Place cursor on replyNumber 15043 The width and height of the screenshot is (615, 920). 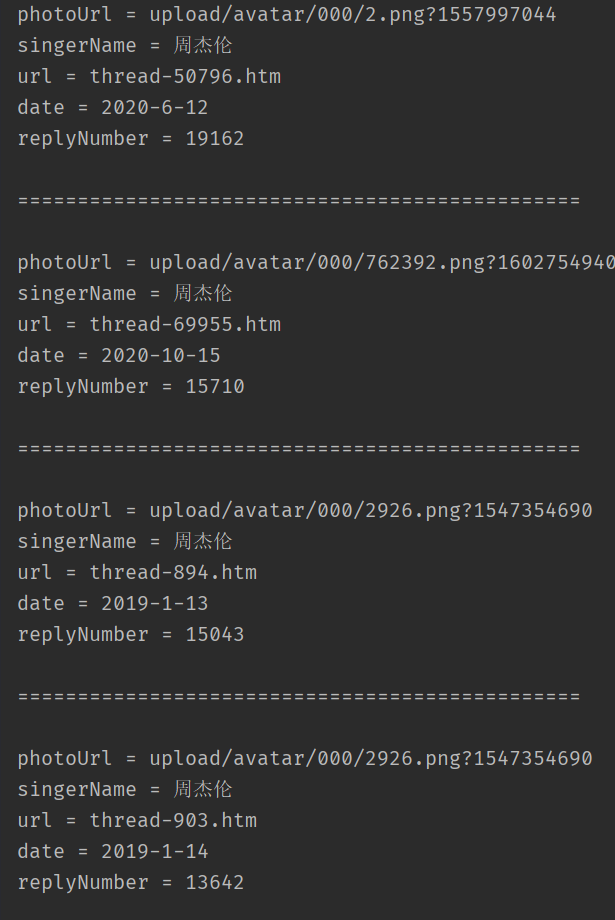(131, 634)
